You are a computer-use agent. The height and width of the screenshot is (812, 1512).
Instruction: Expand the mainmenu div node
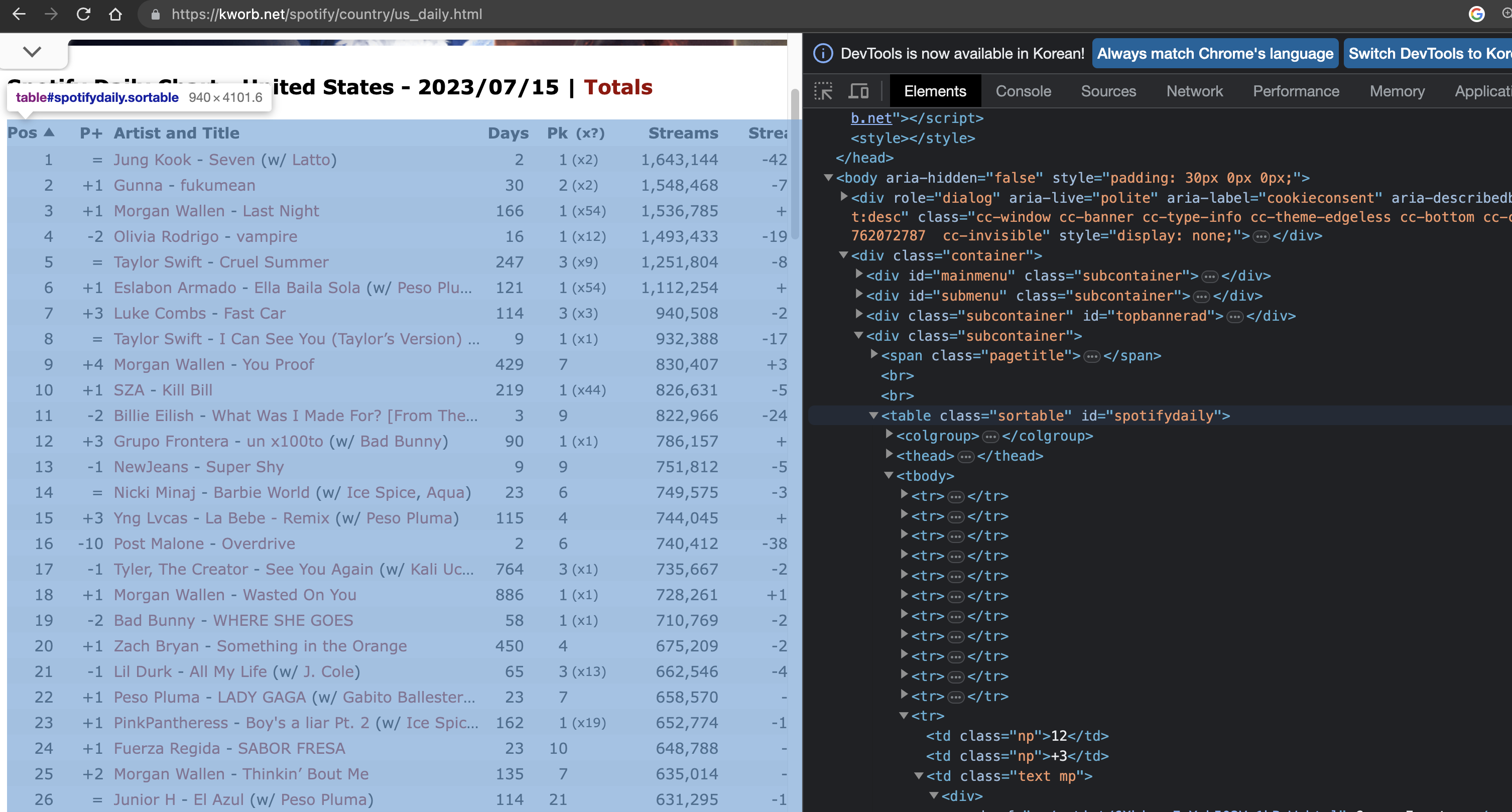pos(859,275)
